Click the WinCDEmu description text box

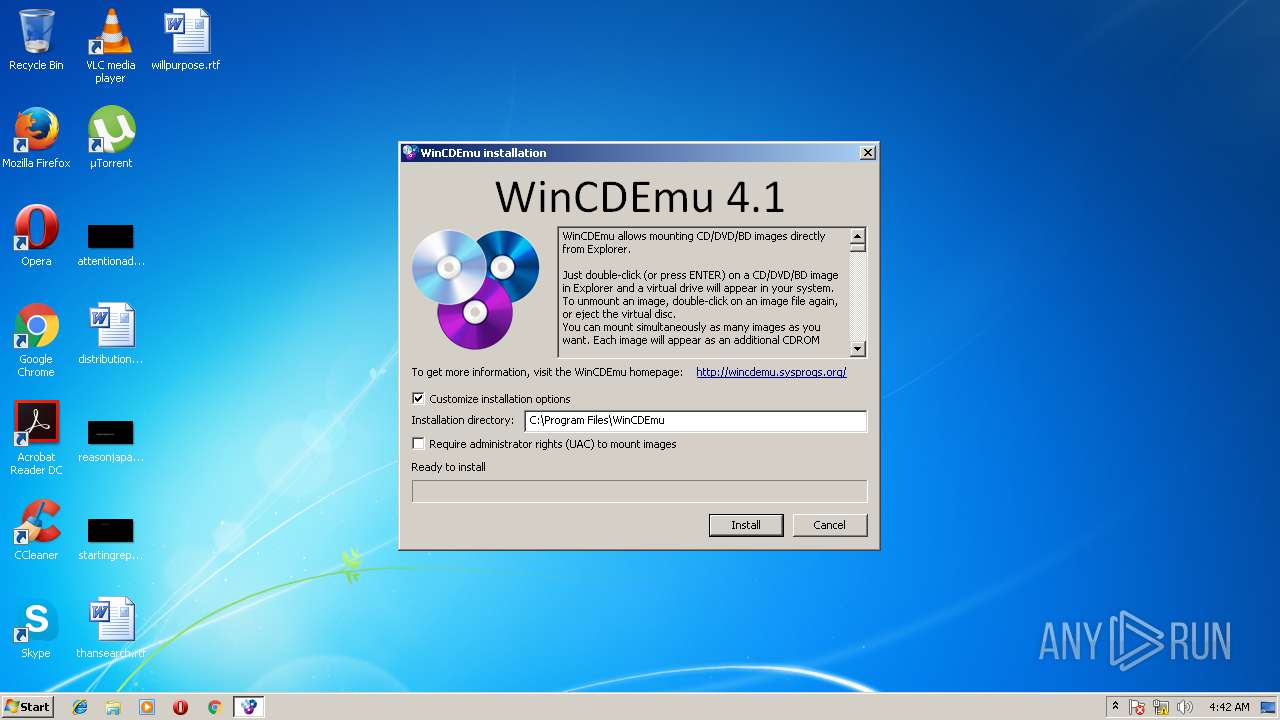704,292
